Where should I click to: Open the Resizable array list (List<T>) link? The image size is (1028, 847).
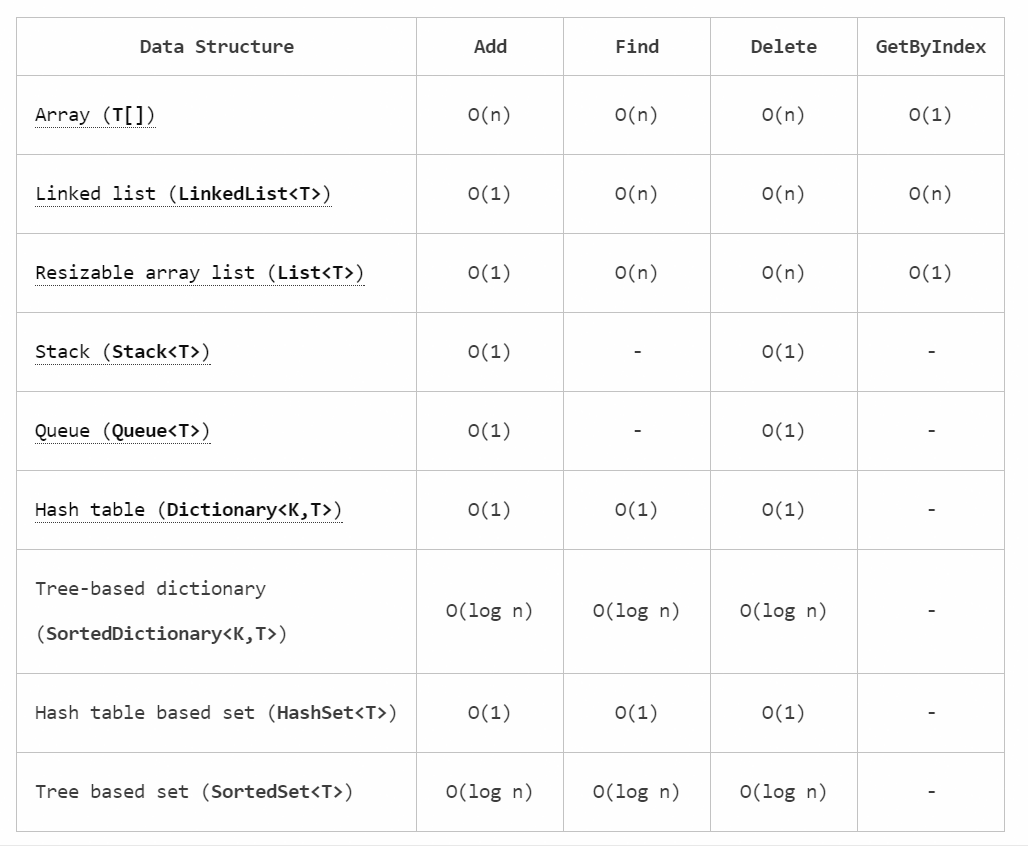pos(199,273)
